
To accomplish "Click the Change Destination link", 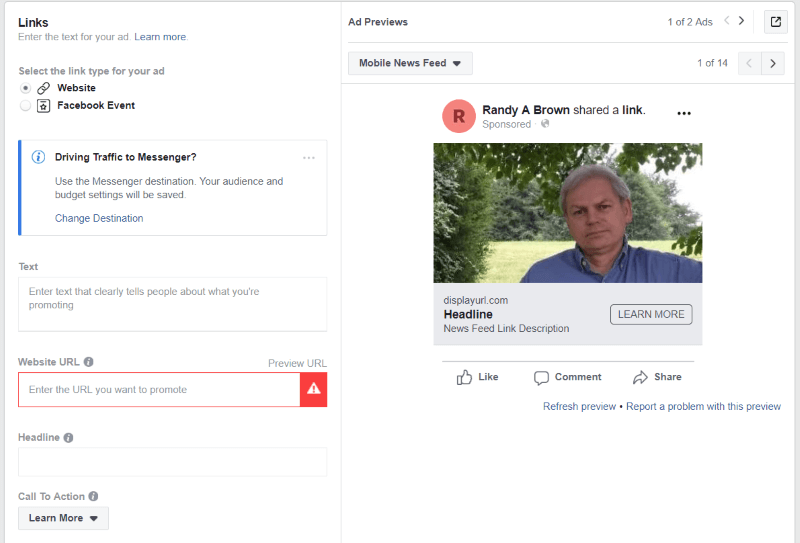I will pos(99,218).
